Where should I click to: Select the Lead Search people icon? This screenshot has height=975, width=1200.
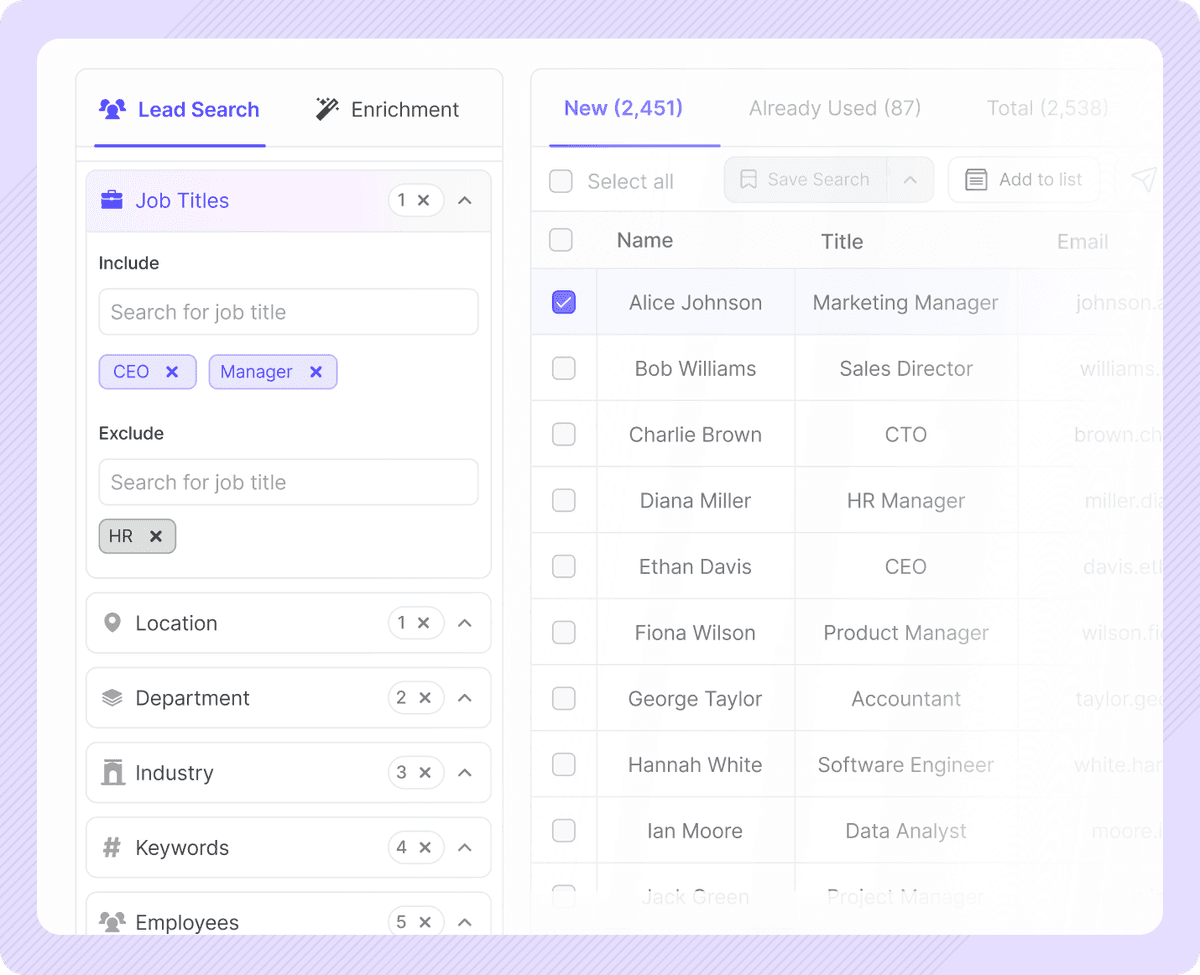tap(114, 111)
